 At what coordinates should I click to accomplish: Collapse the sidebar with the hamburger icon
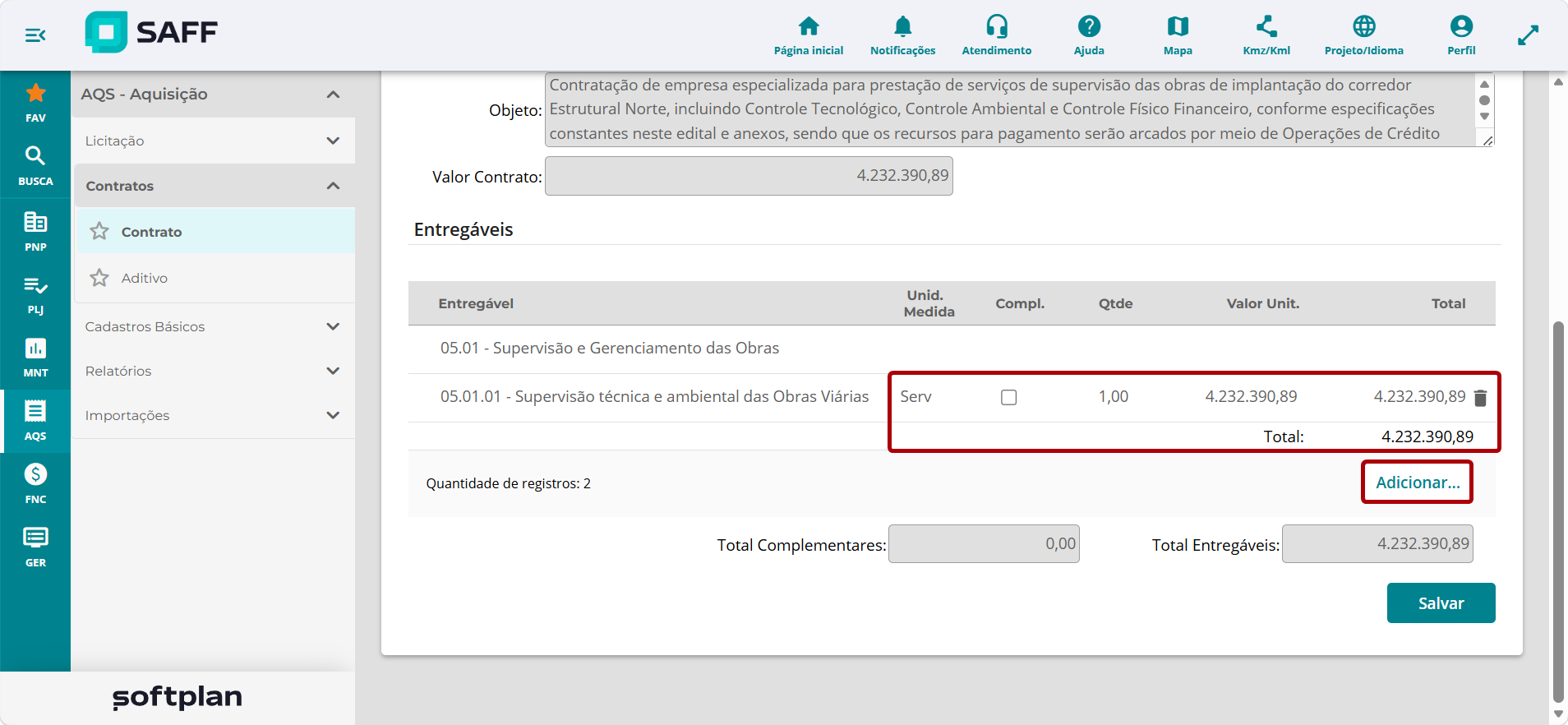pyautogui.click(x=35, y=35)
